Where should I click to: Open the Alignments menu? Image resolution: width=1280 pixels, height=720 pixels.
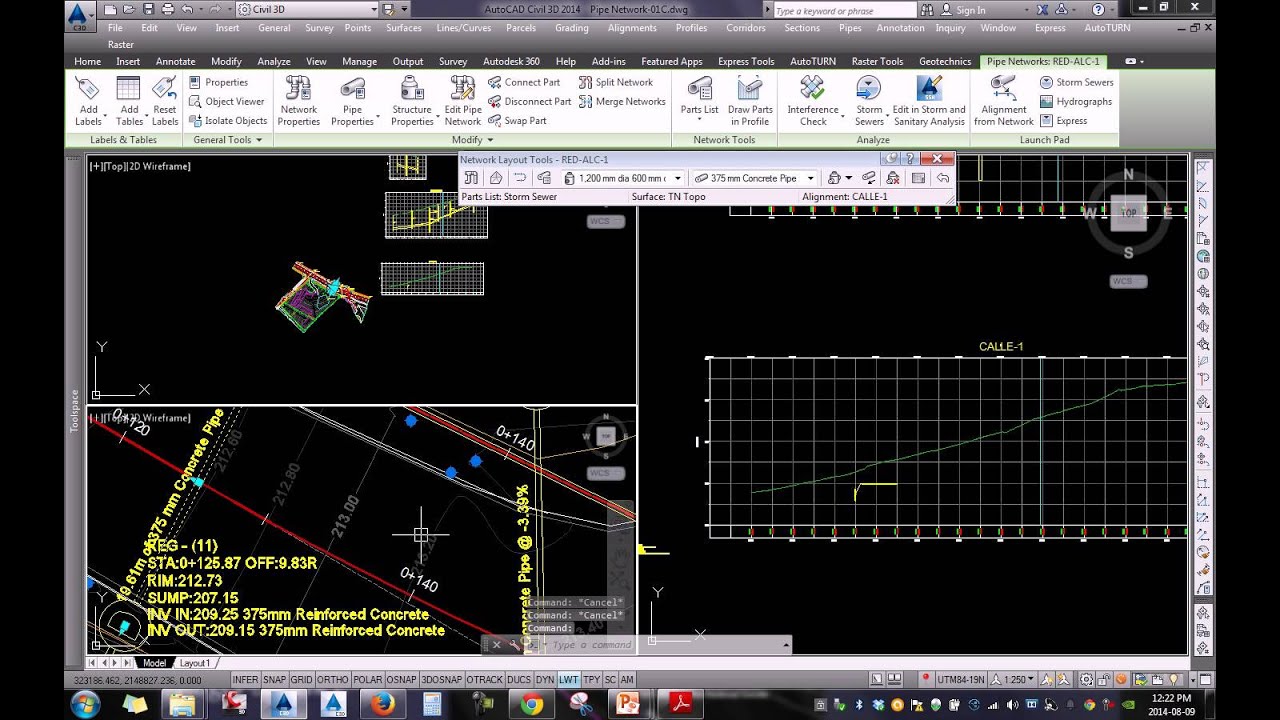[632, 28]
